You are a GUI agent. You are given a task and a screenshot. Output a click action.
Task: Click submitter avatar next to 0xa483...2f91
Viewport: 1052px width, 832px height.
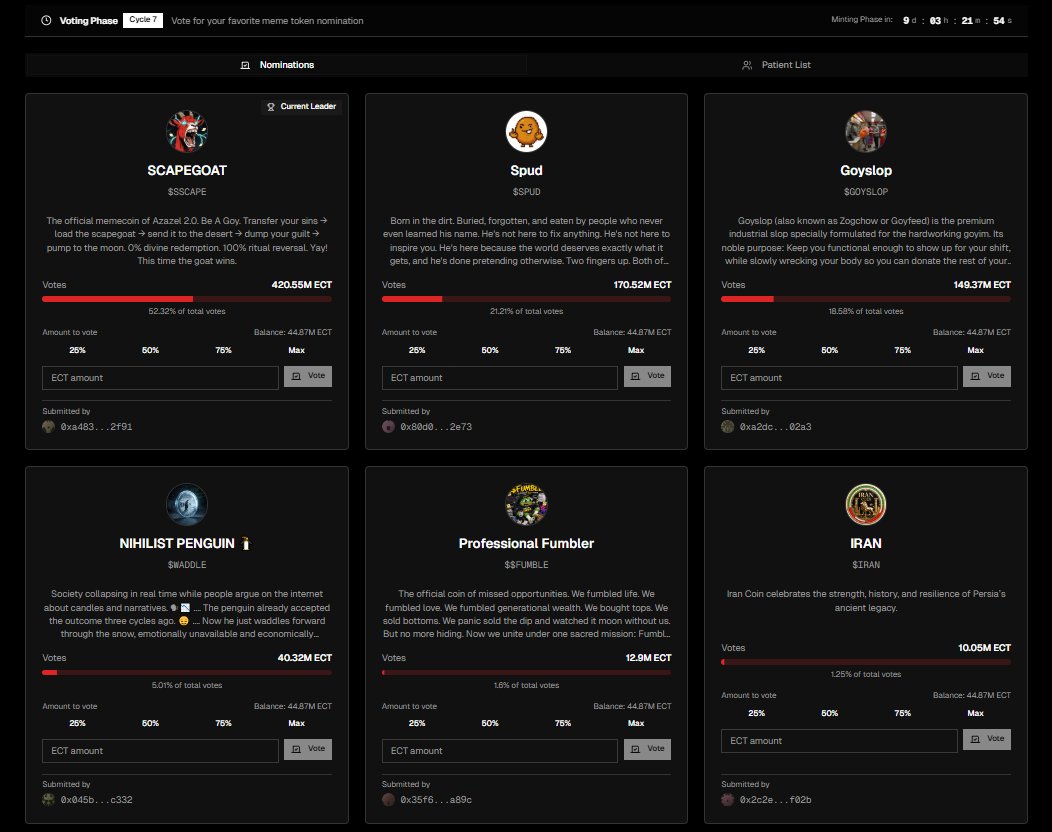(x=48, y=427)
